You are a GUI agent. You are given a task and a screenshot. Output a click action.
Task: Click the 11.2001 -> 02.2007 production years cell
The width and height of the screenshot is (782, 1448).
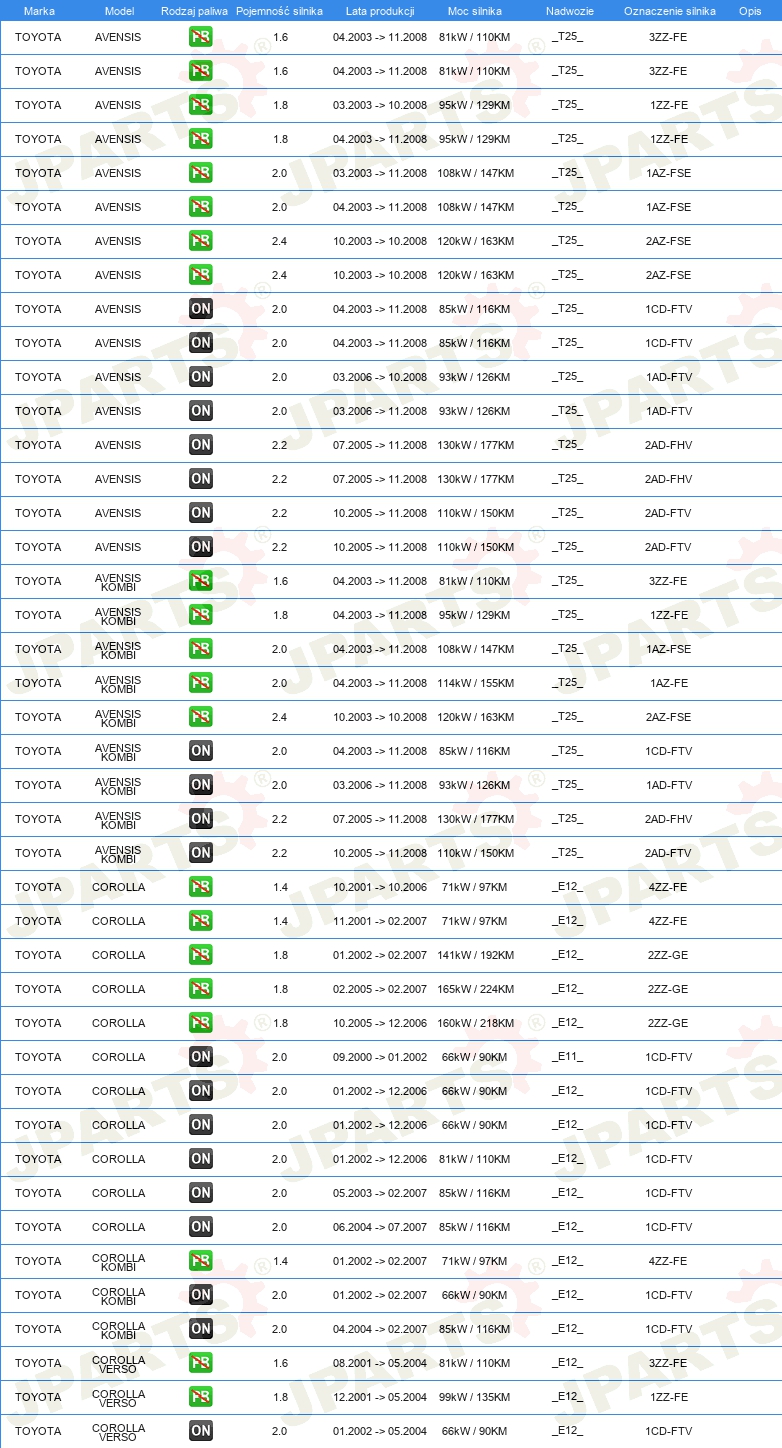click(x=380, y=921)
